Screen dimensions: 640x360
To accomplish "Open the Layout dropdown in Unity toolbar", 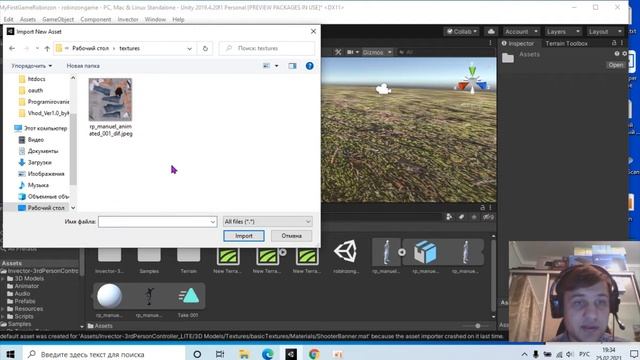I will [605, 31].
